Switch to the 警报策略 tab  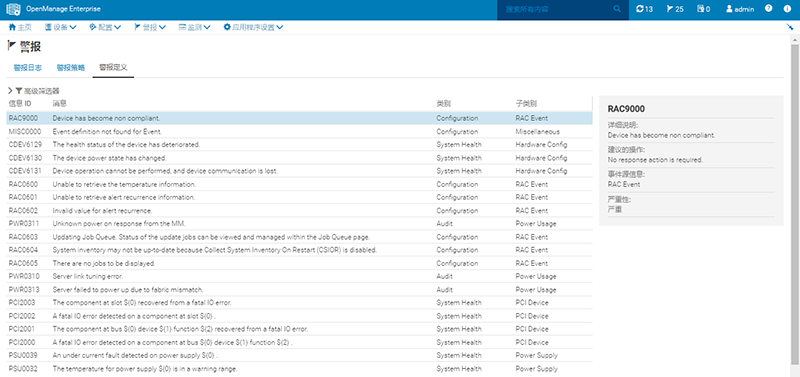click(x=70, y=67)
